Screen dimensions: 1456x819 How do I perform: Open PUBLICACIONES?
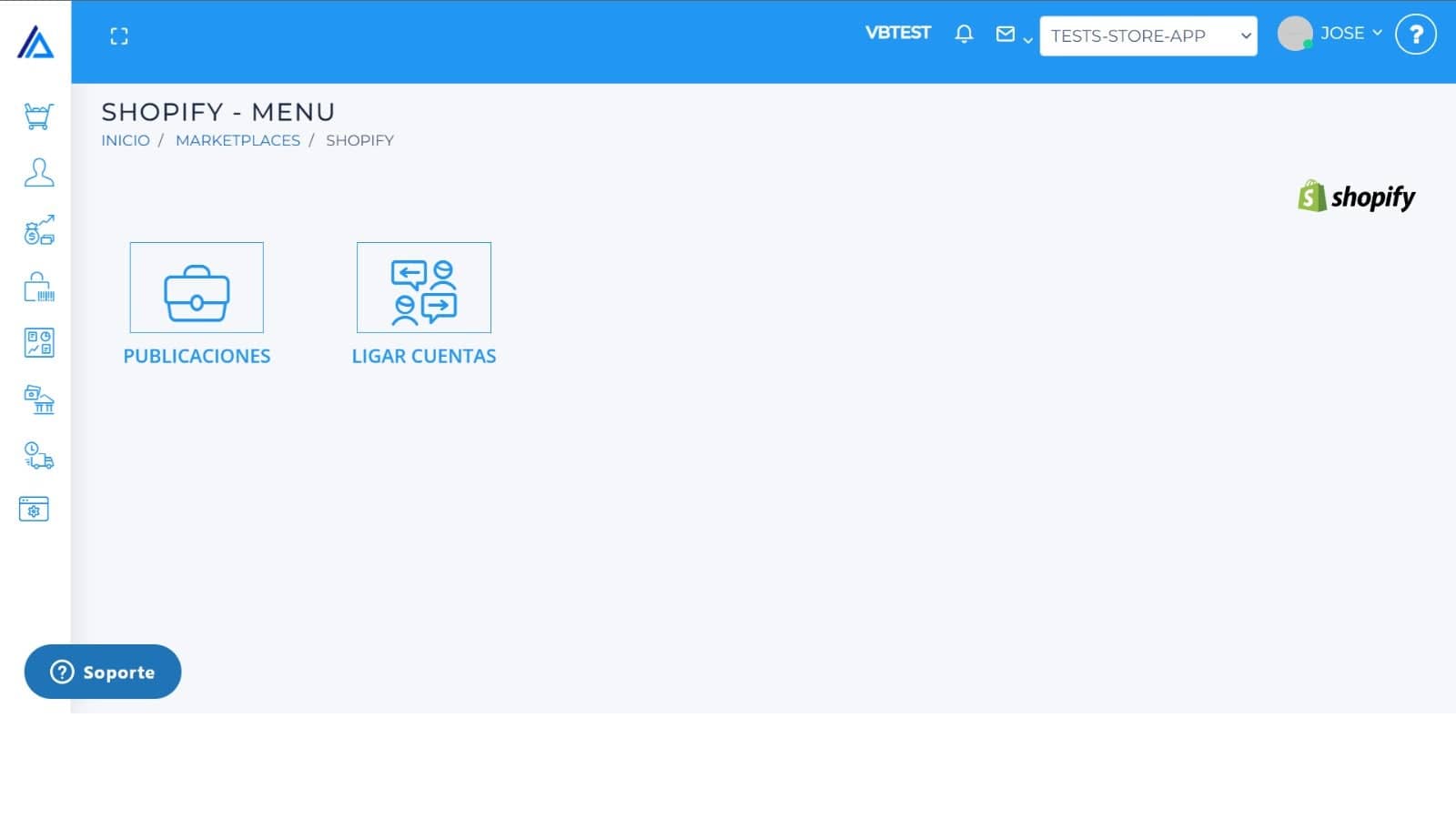197,356
